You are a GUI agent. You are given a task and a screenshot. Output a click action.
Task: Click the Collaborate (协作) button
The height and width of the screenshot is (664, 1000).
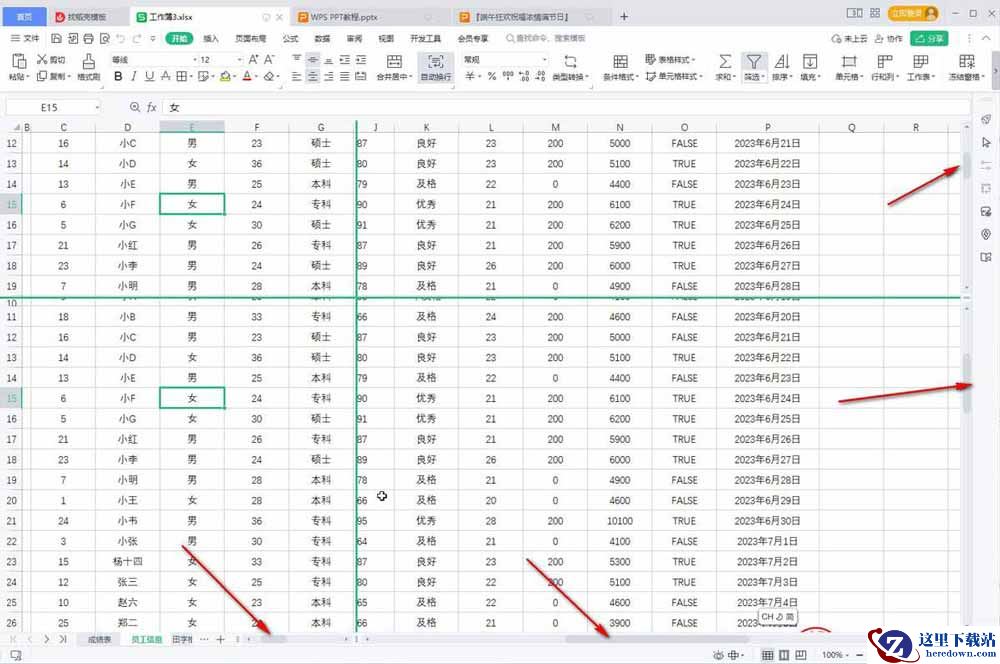pos(888,39)
